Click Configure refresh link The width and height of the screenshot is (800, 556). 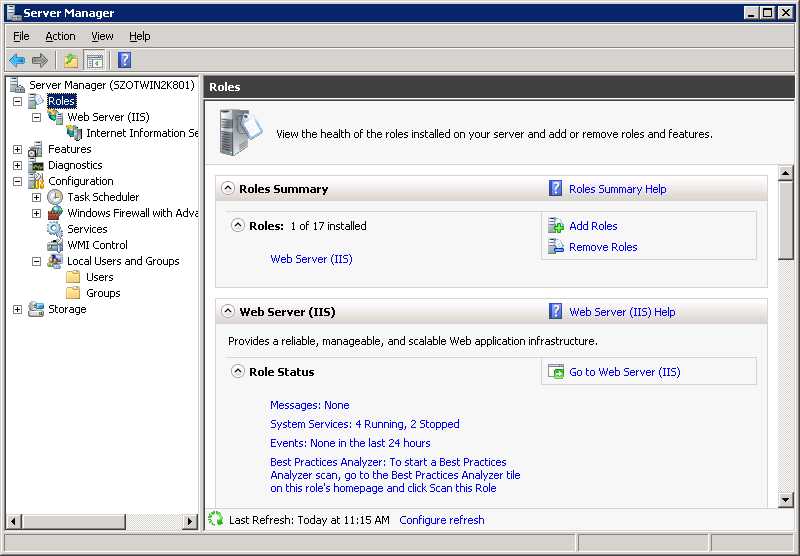[442, 520]
